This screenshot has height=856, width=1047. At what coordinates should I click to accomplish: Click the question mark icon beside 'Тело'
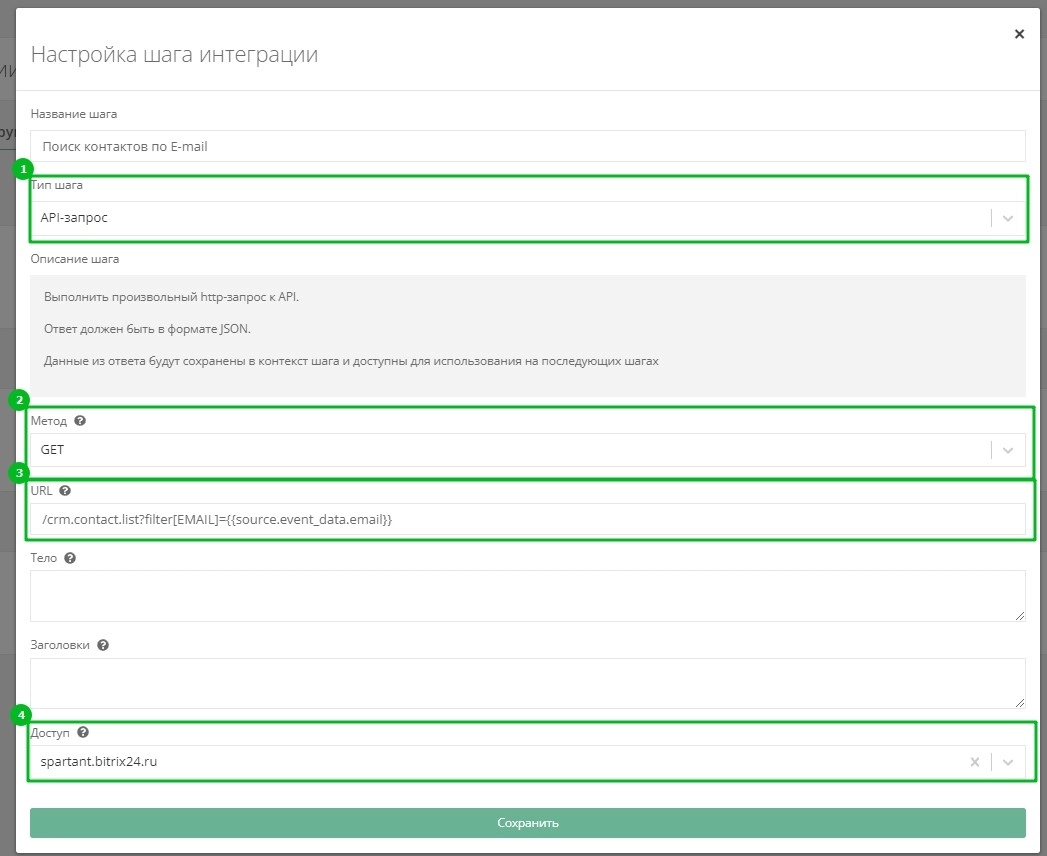pos(69,558)
